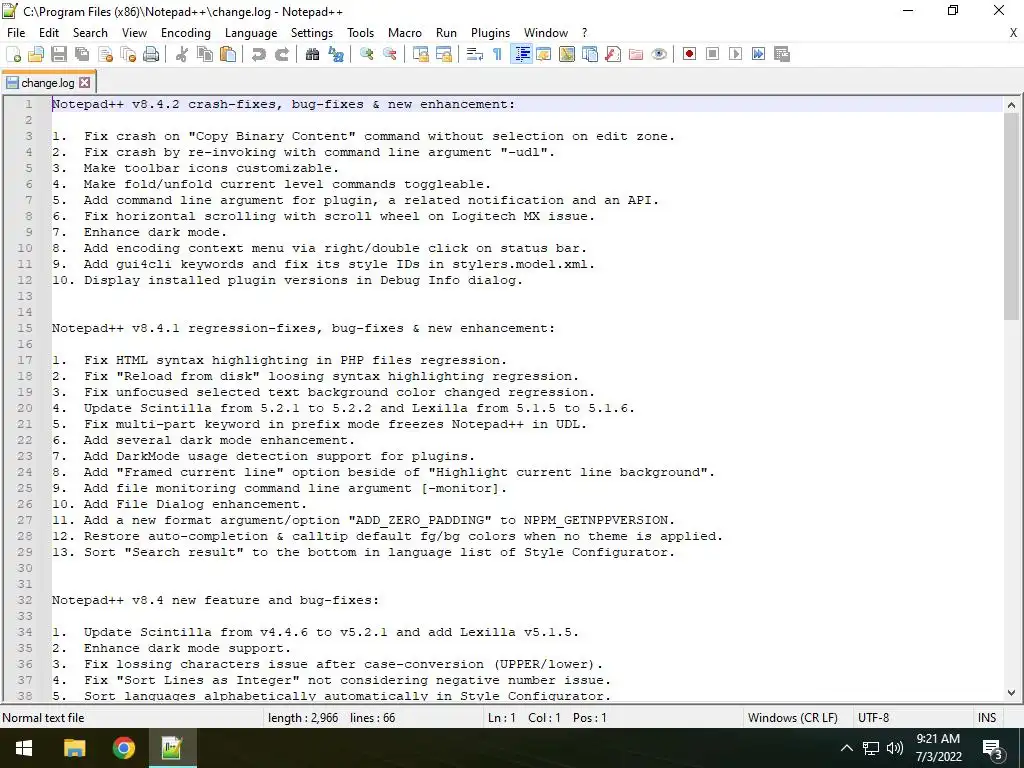Open the Encoding menu
Viewport: 1024px width, 768px height.
tap(185, 33)
